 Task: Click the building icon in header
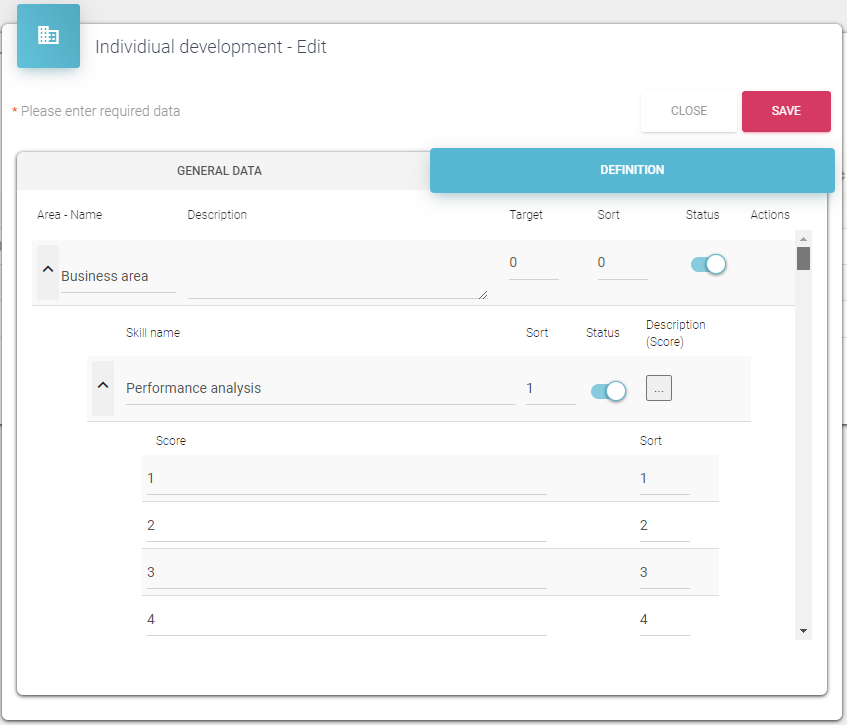(48, 36)
